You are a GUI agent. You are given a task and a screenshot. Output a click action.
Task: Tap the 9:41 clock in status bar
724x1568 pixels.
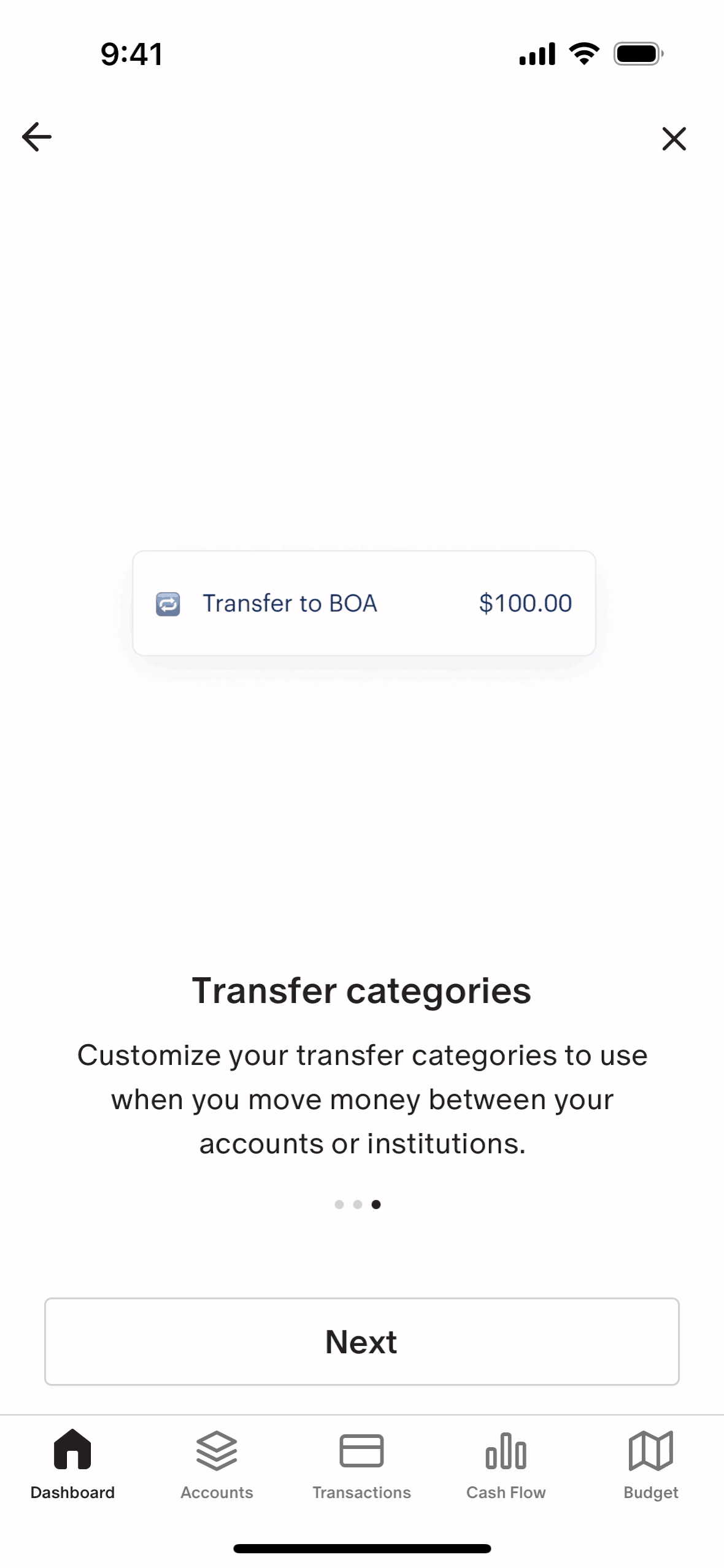click(x=132, y=54)
